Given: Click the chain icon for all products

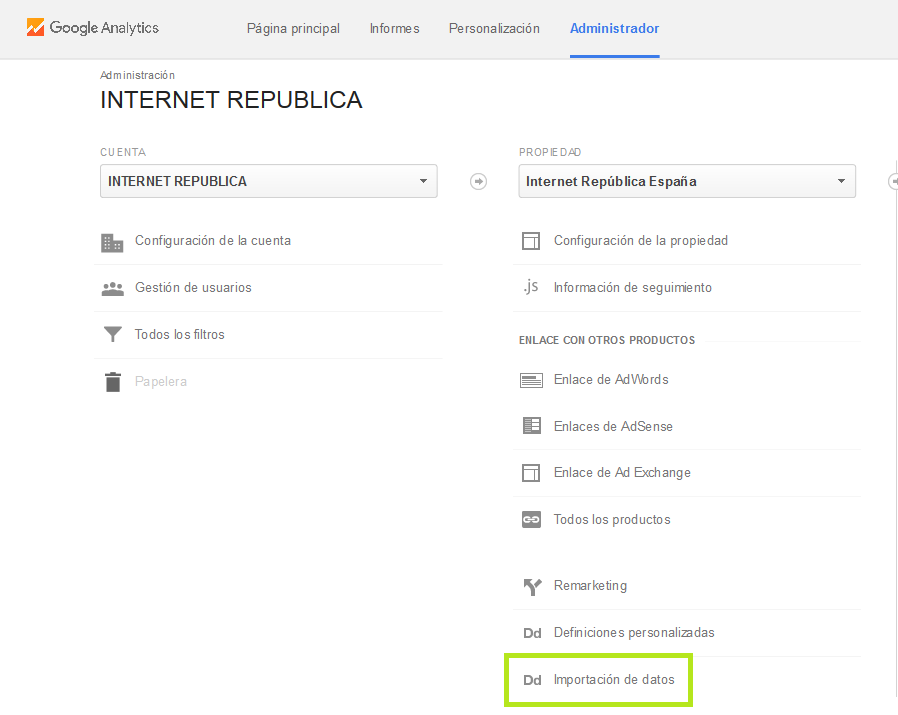Looking at the screenshot, I should [x=531, y=520].
